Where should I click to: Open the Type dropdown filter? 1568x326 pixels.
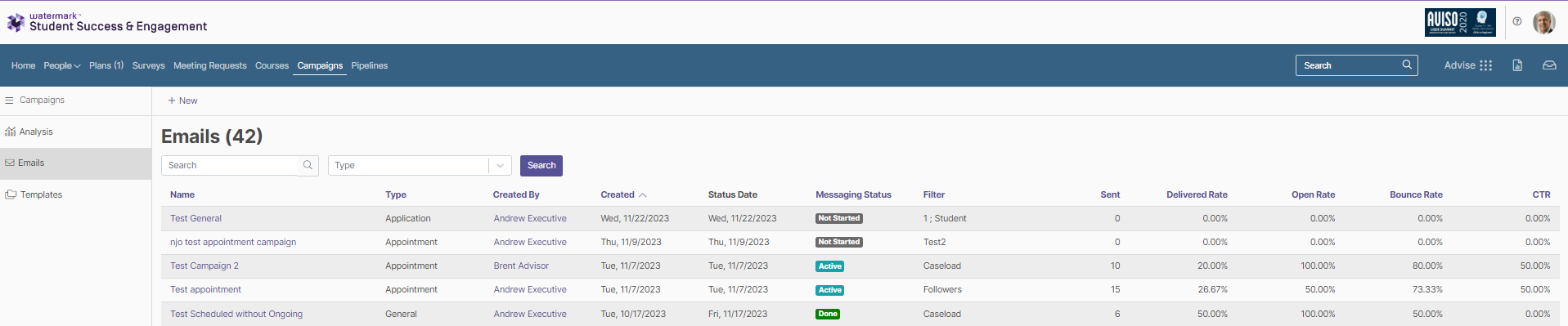tap(420, 165)
